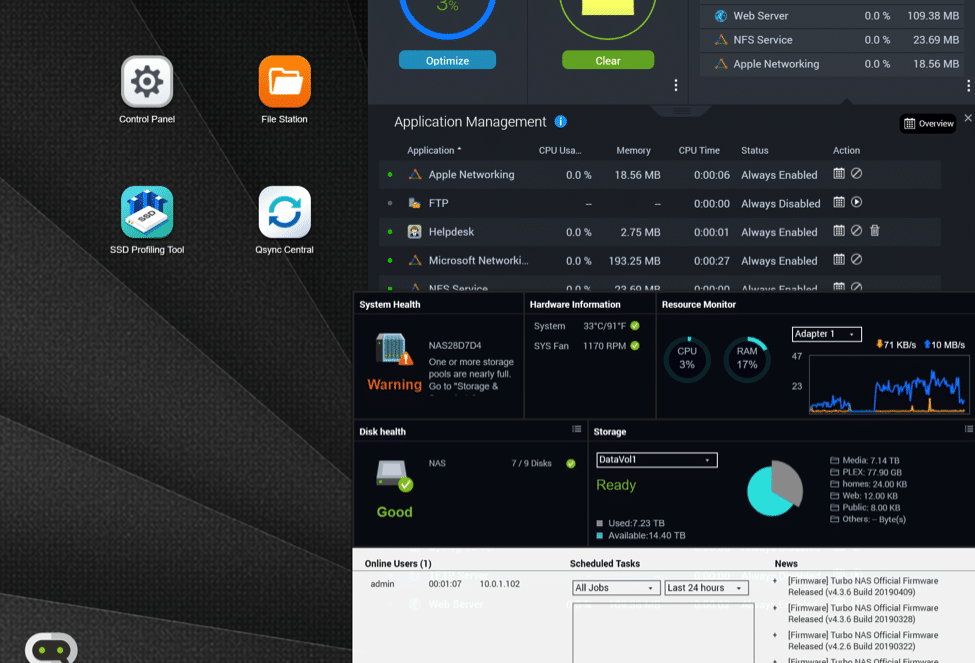Delete Helpdesk using the trash icon
975x663 pixels.
tap(875, 231)
